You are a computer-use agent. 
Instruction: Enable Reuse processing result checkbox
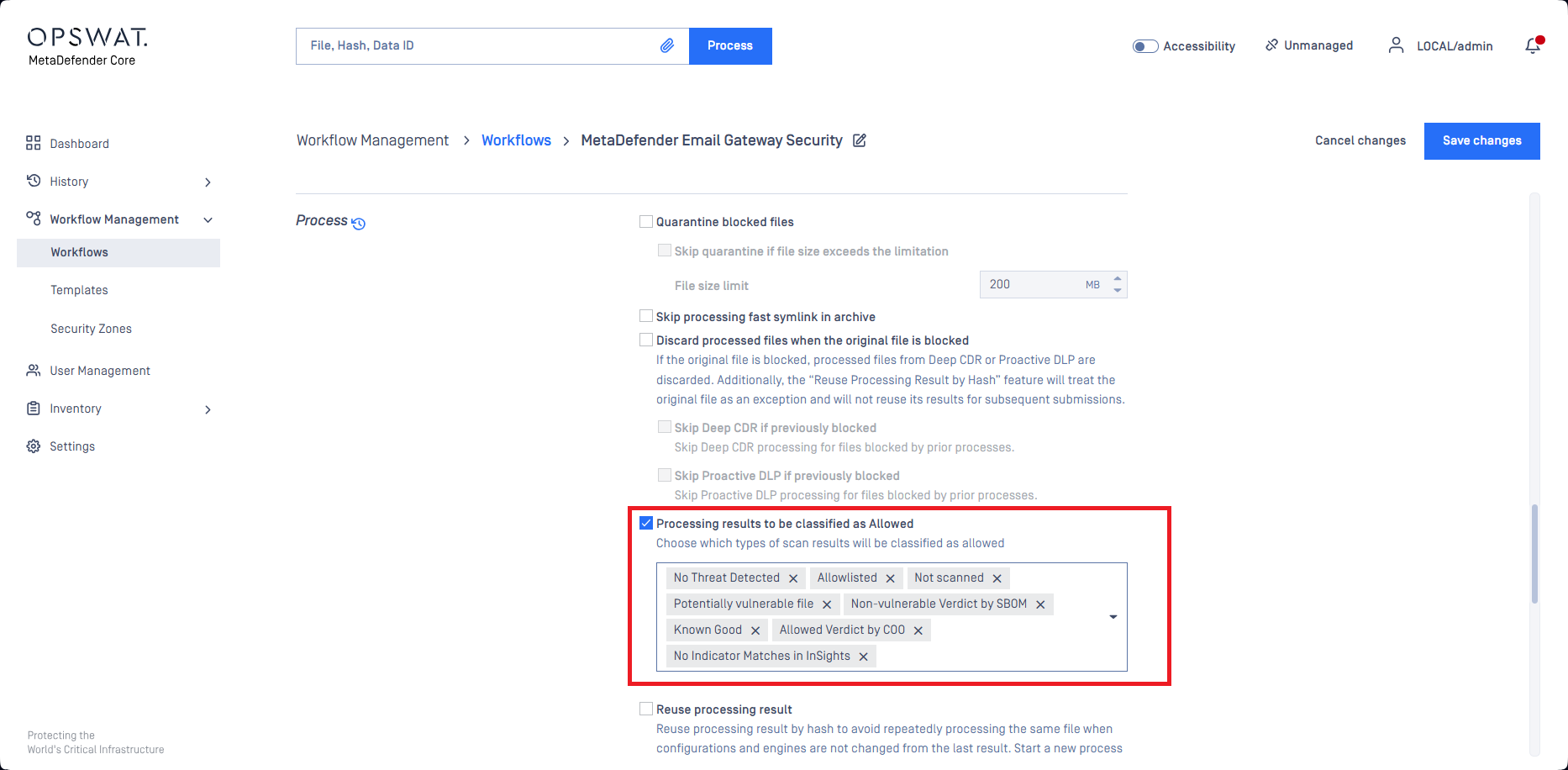click(646, 709)
